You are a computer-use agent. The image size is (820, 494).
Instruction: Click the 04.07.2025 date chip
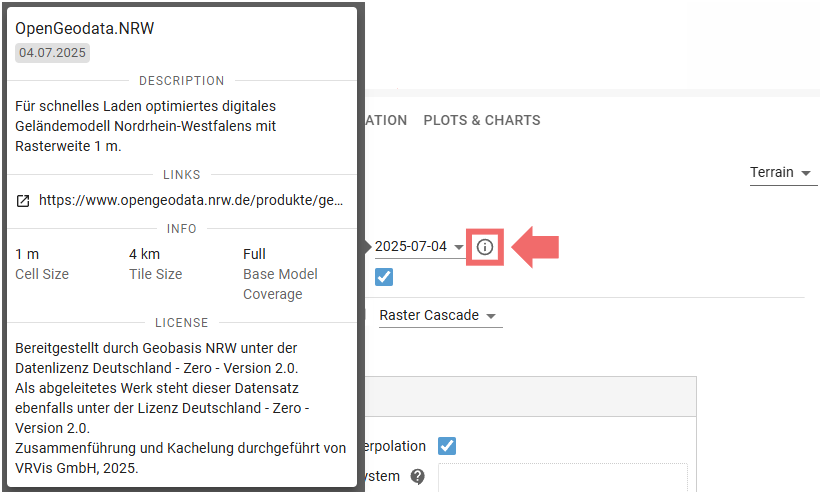pyautogui.click(x=52, y=53)
